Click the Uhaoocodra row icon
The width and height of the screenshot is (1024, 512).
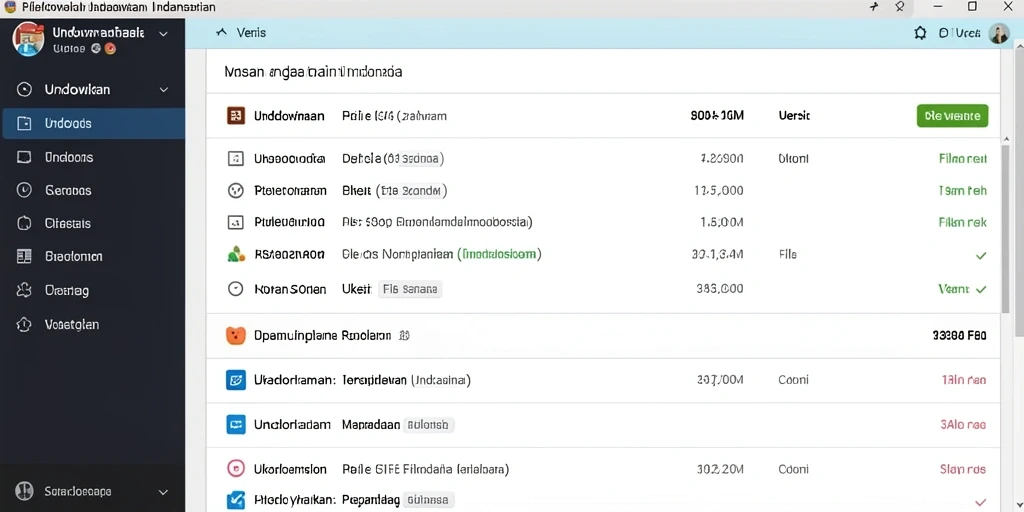pos(235,158)
